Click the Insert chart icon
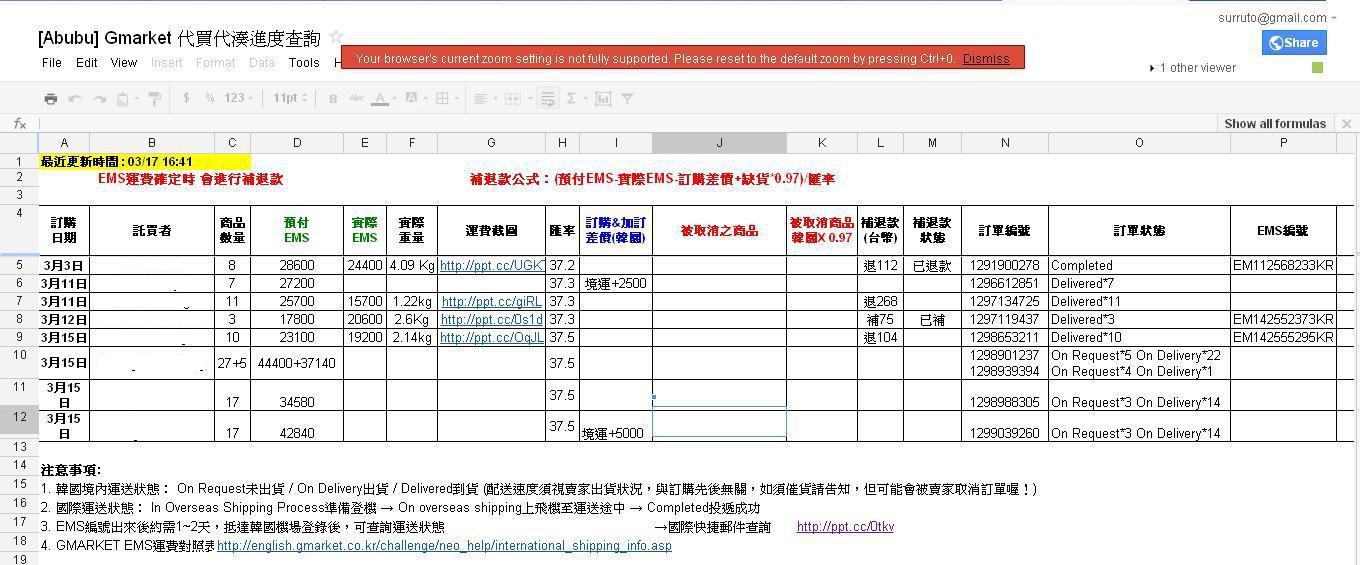The image size is (1360, 565). [603, 98]
